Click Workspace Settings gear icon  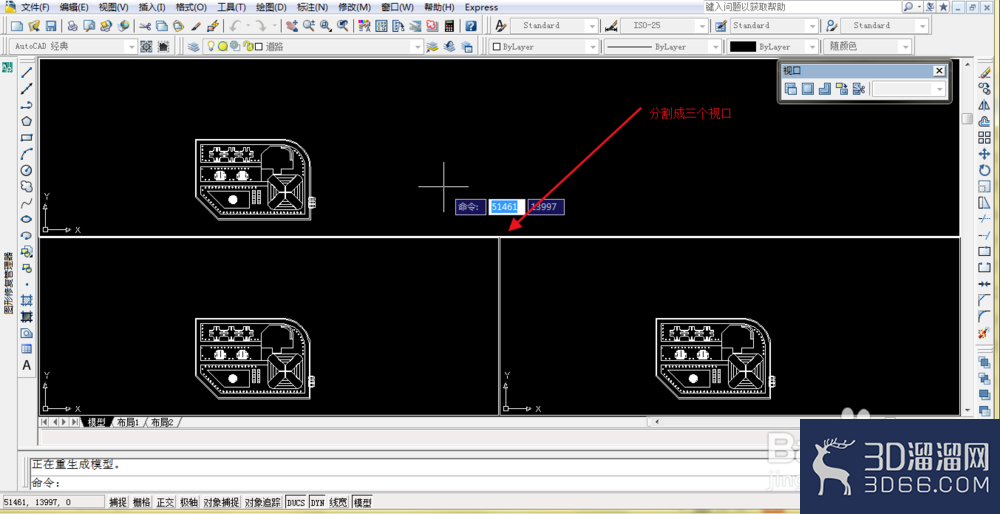[x=147, y=47]
